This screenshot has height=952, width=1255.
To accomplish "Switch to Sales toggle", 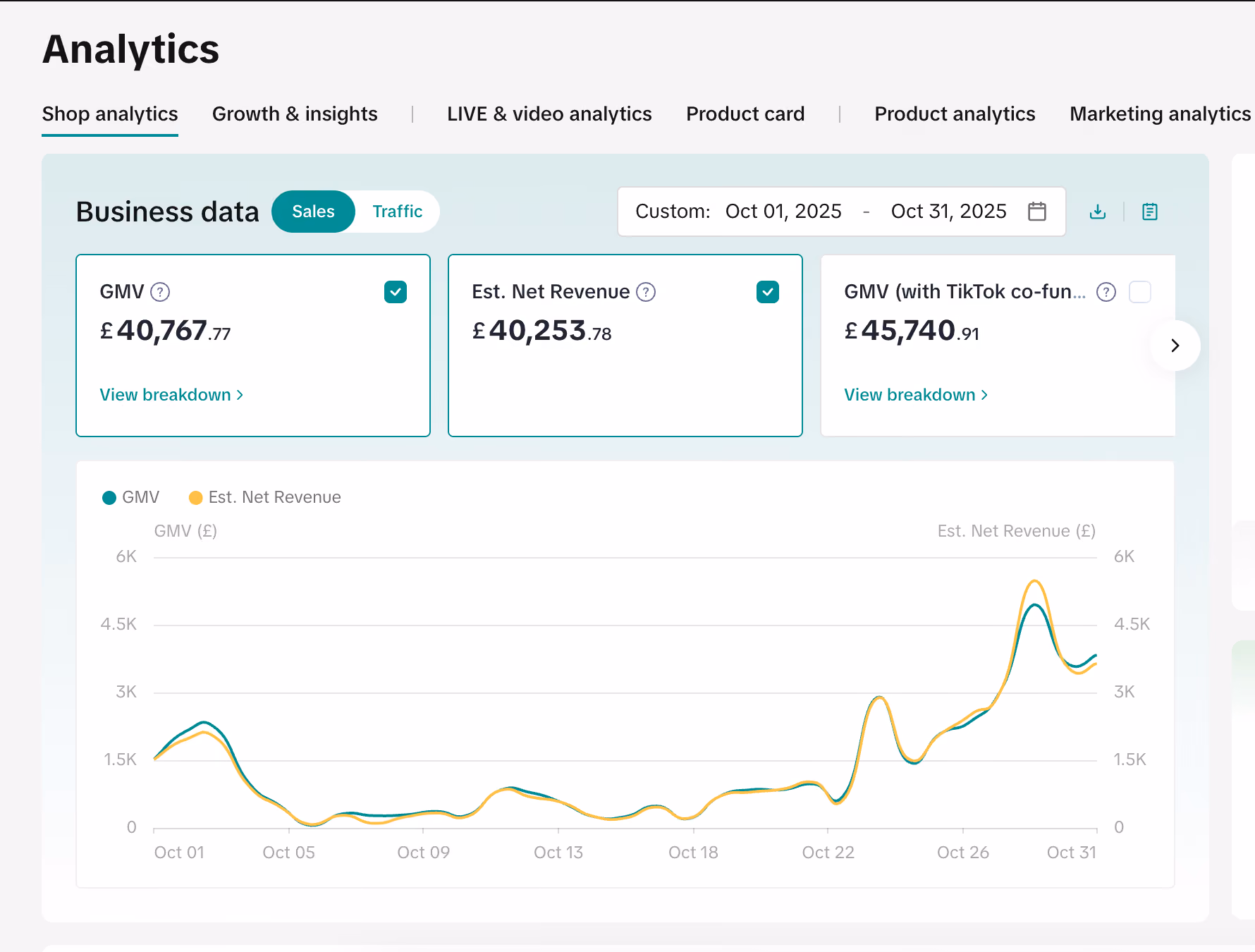I will pyautogui.click(x=313, y=212).
